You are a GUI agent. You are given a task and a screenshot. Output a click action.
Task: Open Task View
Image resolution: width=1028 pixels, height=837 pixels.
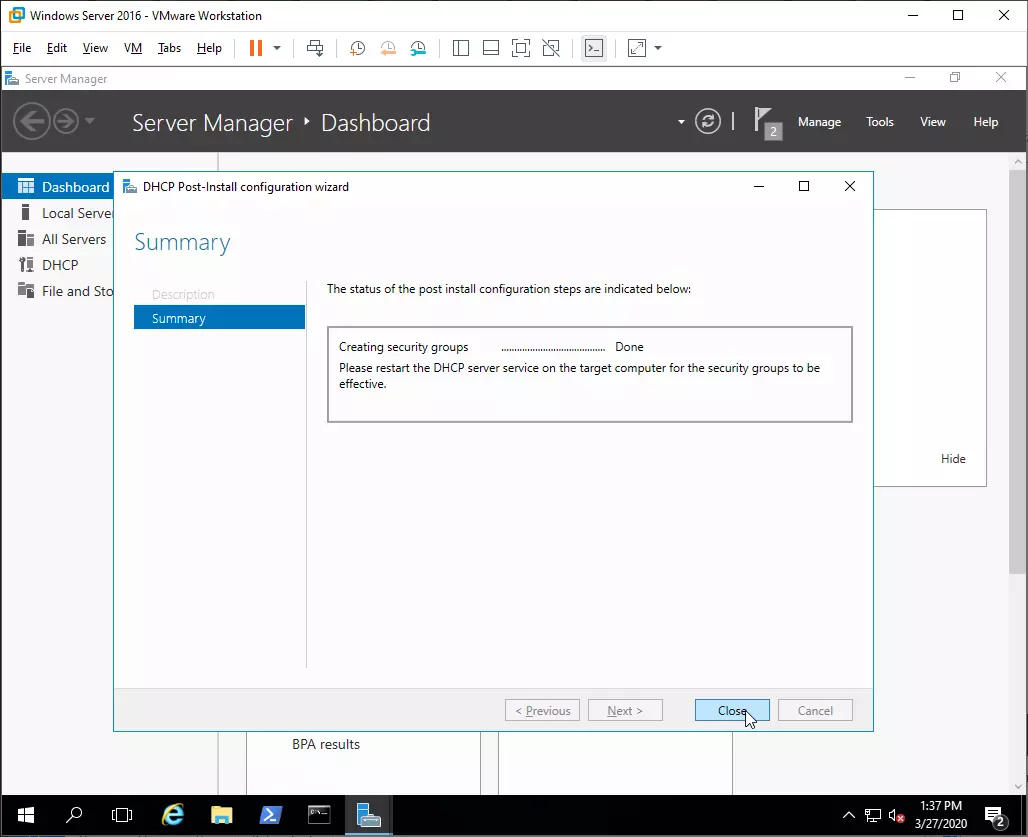point(122,815)
